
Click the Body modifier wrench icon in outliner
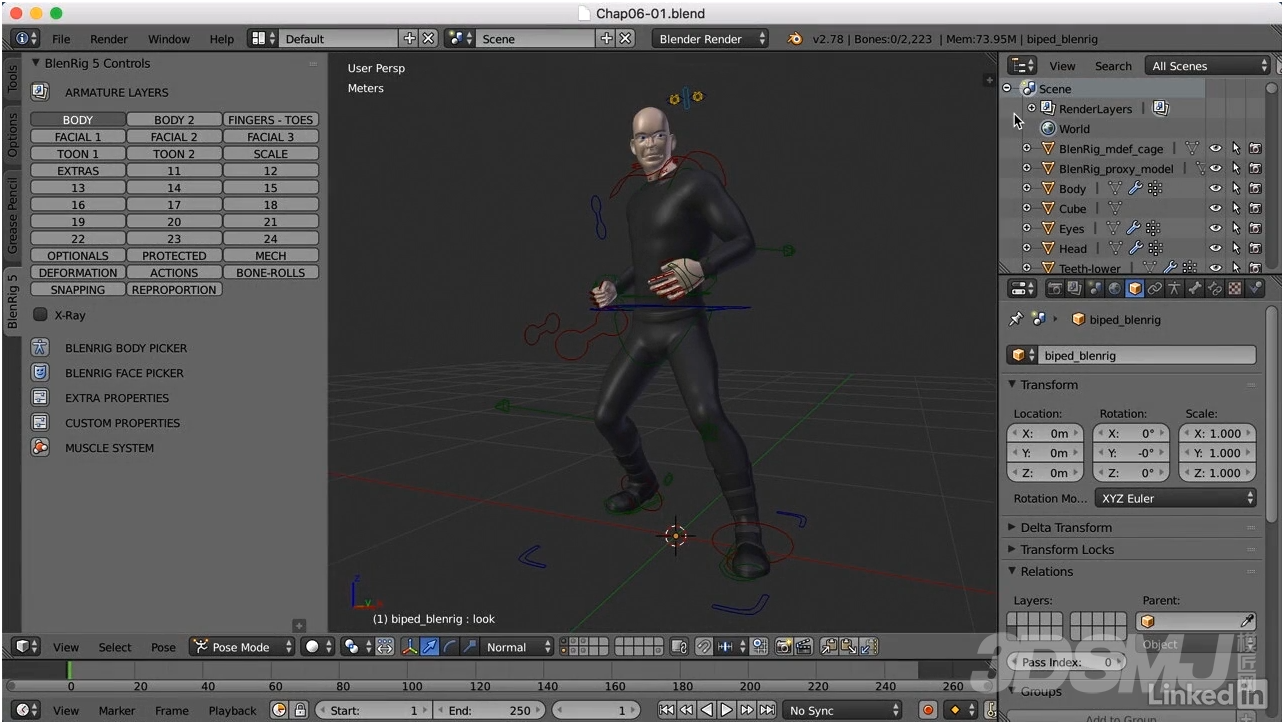pyautogui.click(x=1134, y=188)
